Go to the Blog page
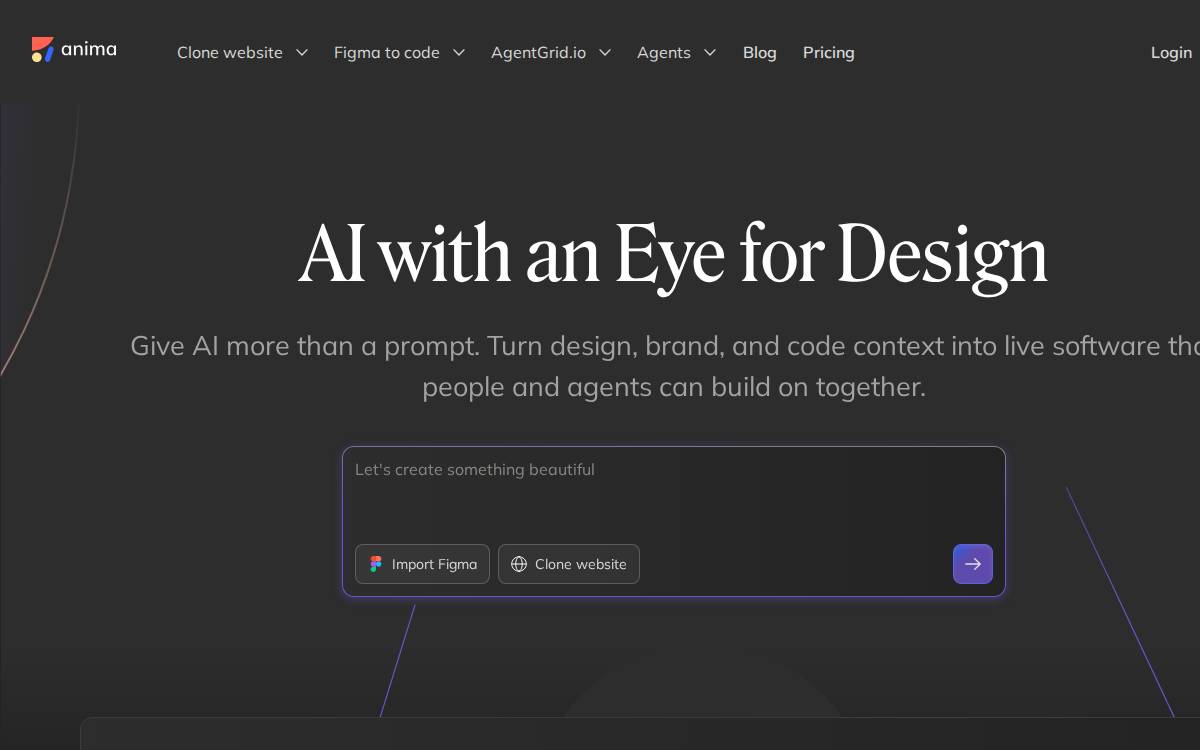 [760, 52]
